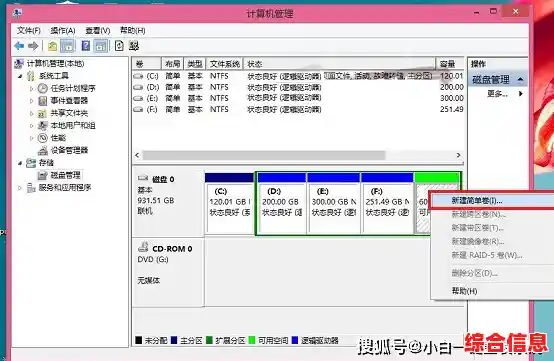Viewport: 554px width, 361px height.
Task: Click the 事件查看器 icon in the tree
Action: [x=43, y=101]
